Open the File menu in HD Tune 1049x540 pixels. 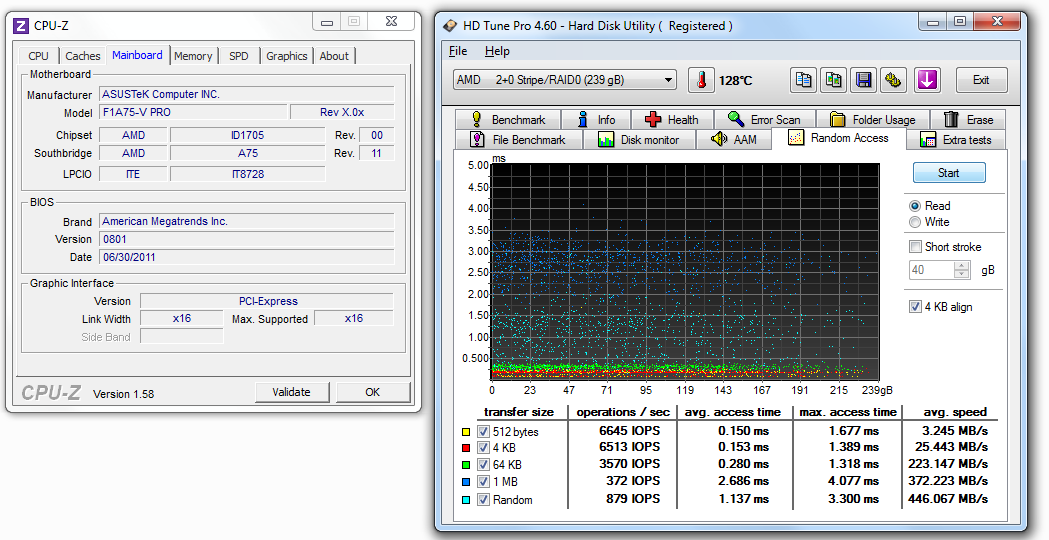click(458, 51)
